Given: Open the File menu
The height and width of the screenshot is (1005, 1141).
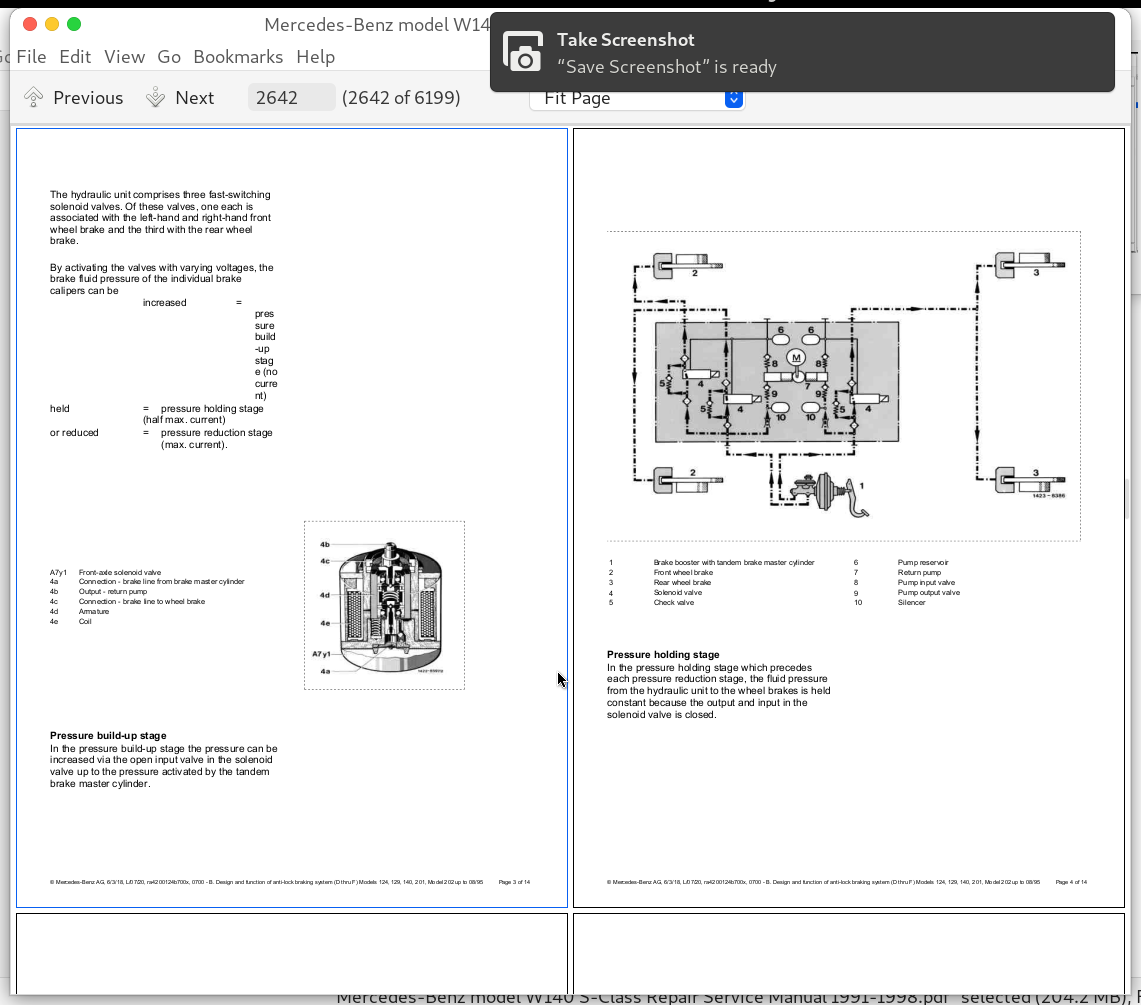Looking at the screenshot, I should (31, 57).
